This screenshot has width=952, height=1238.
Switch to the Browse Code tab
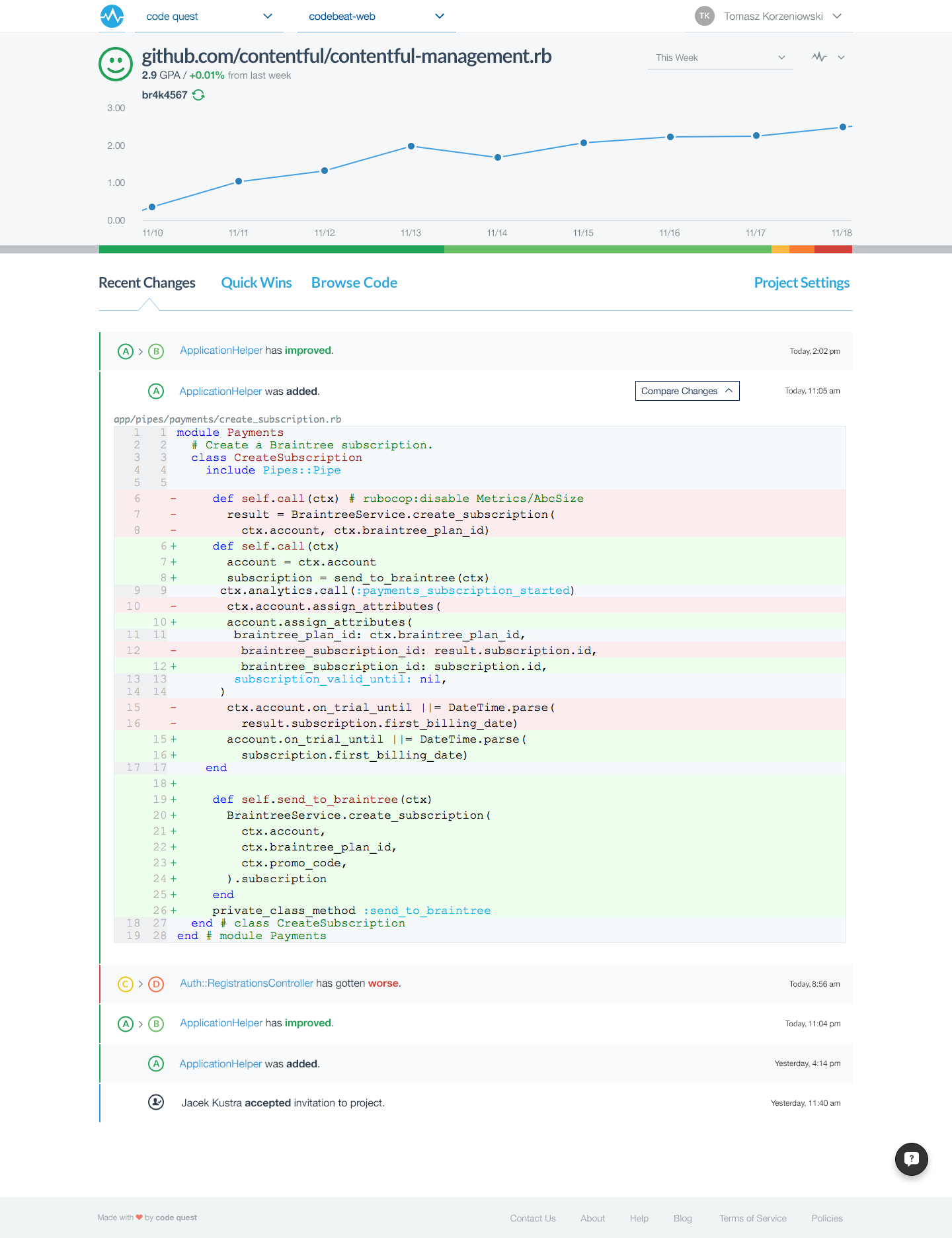pos(354,283)
